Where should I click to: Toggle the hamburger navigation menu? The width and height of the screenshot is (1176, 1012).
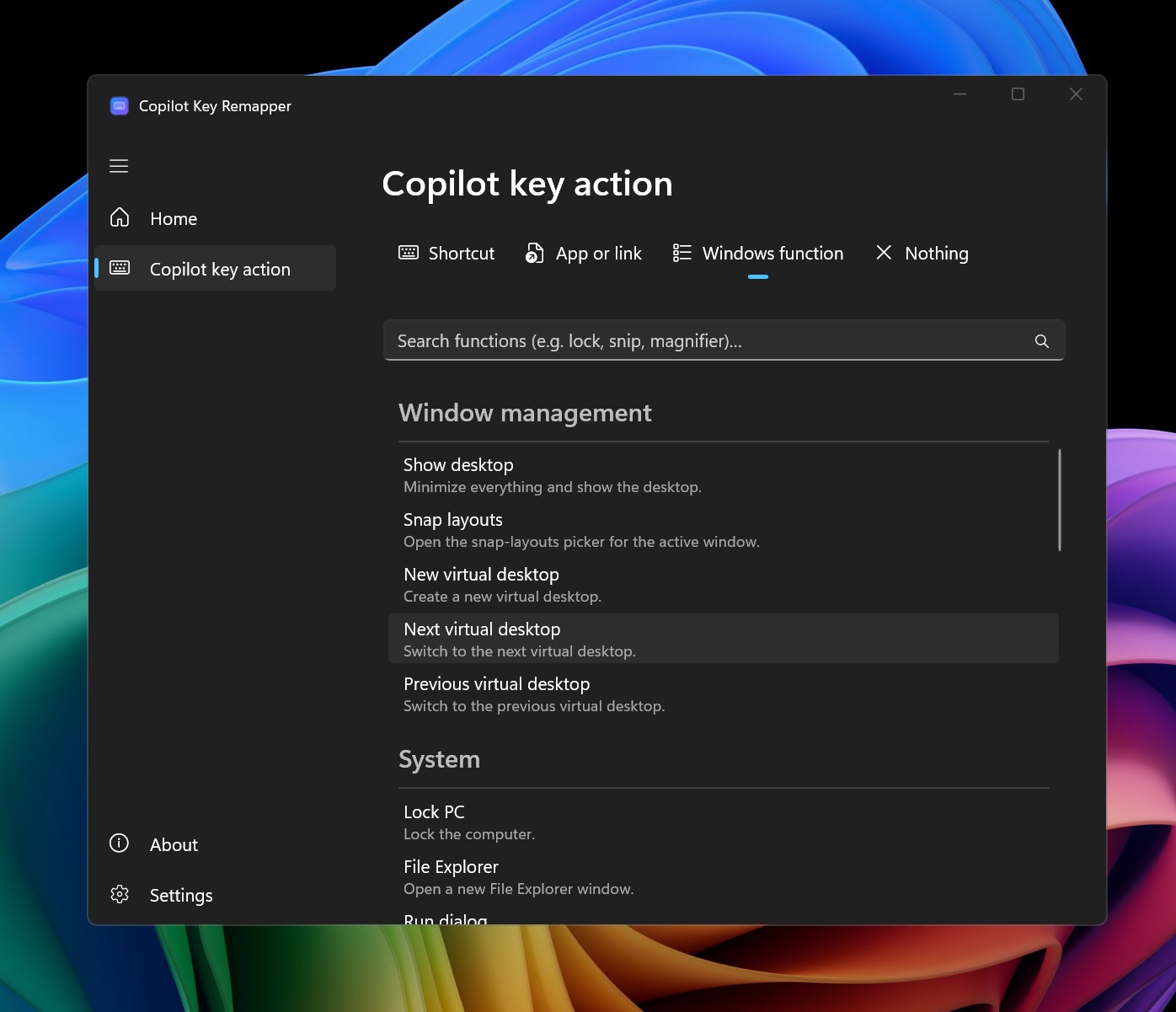[x=119, y=166]
